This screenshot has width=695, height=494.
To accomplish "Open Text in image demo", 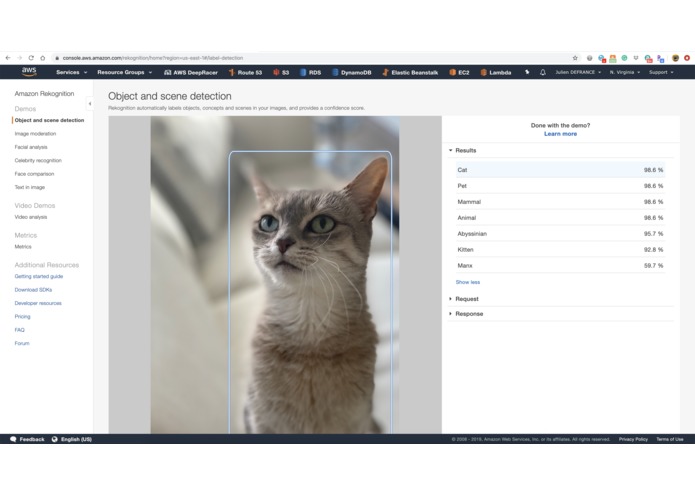I will [x=30, y=187].
